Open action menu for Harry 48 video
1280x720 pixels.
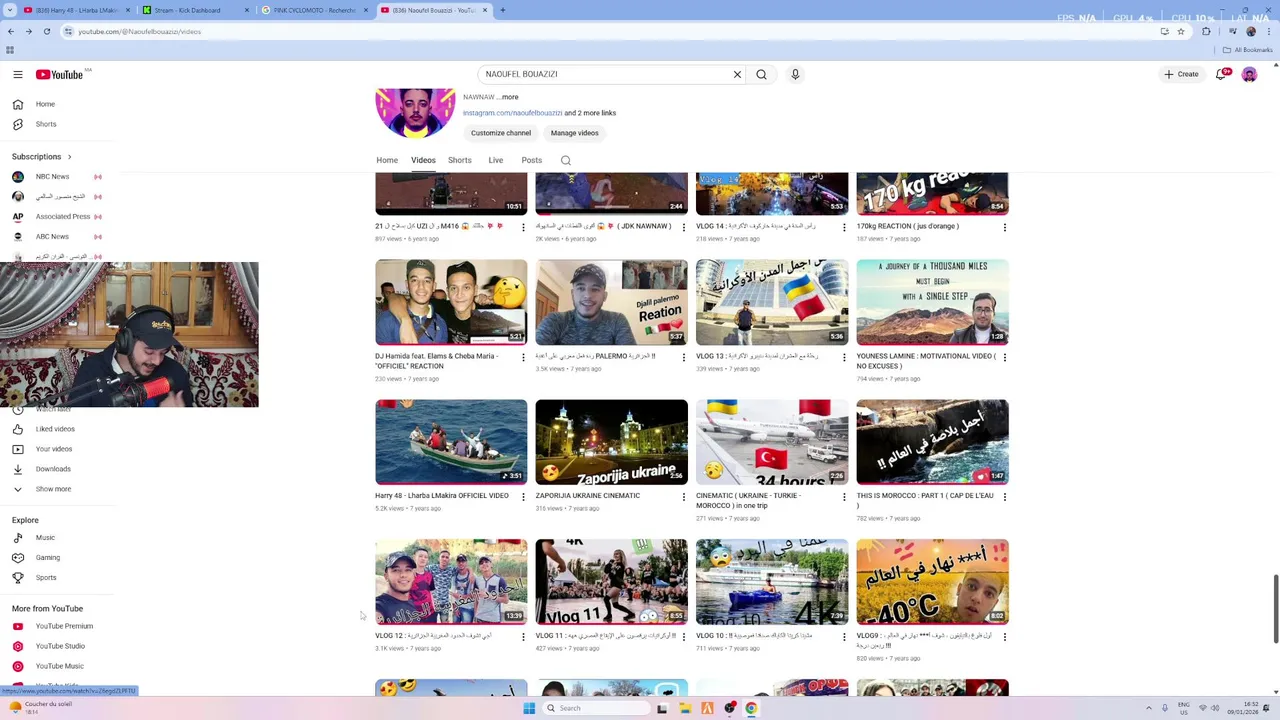coord(523,497)
